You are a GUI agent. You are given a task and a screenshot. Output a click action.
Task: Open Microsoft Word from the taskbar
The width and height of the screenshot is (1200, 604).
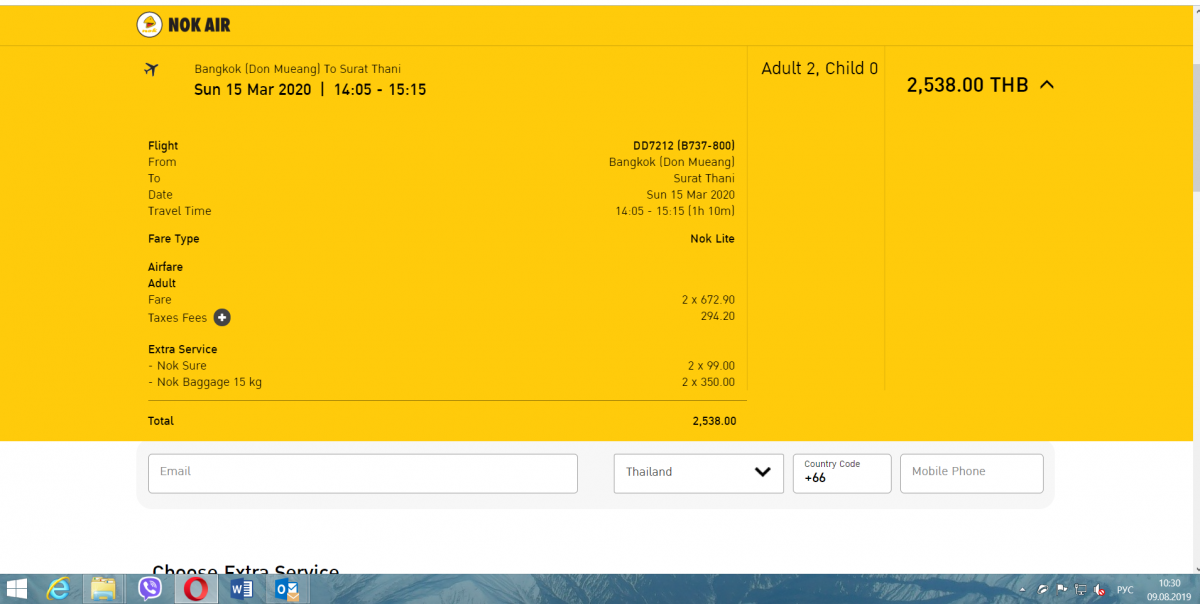coord(241,589)
